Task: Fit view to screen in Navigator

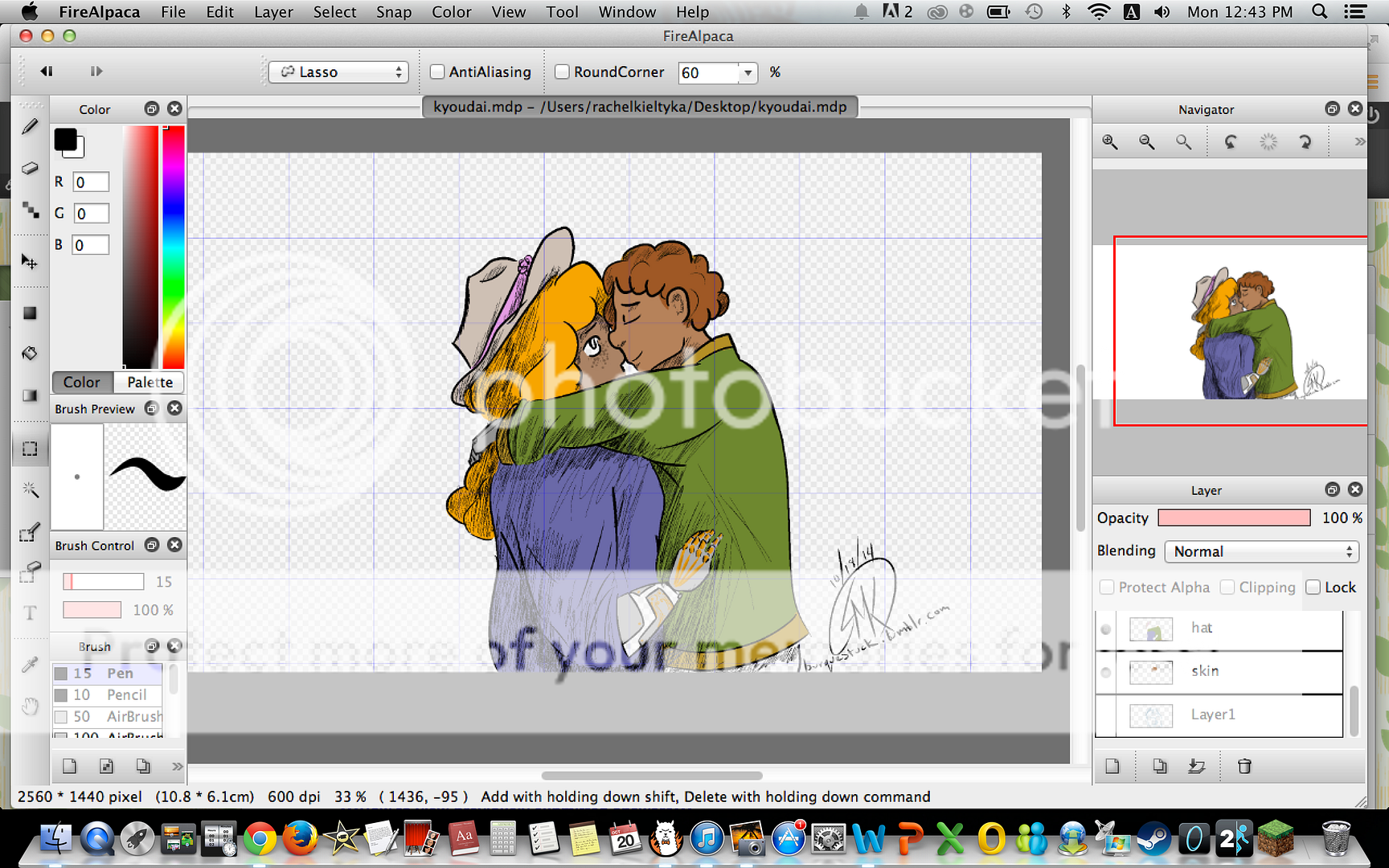Action: click(1183, 142)
